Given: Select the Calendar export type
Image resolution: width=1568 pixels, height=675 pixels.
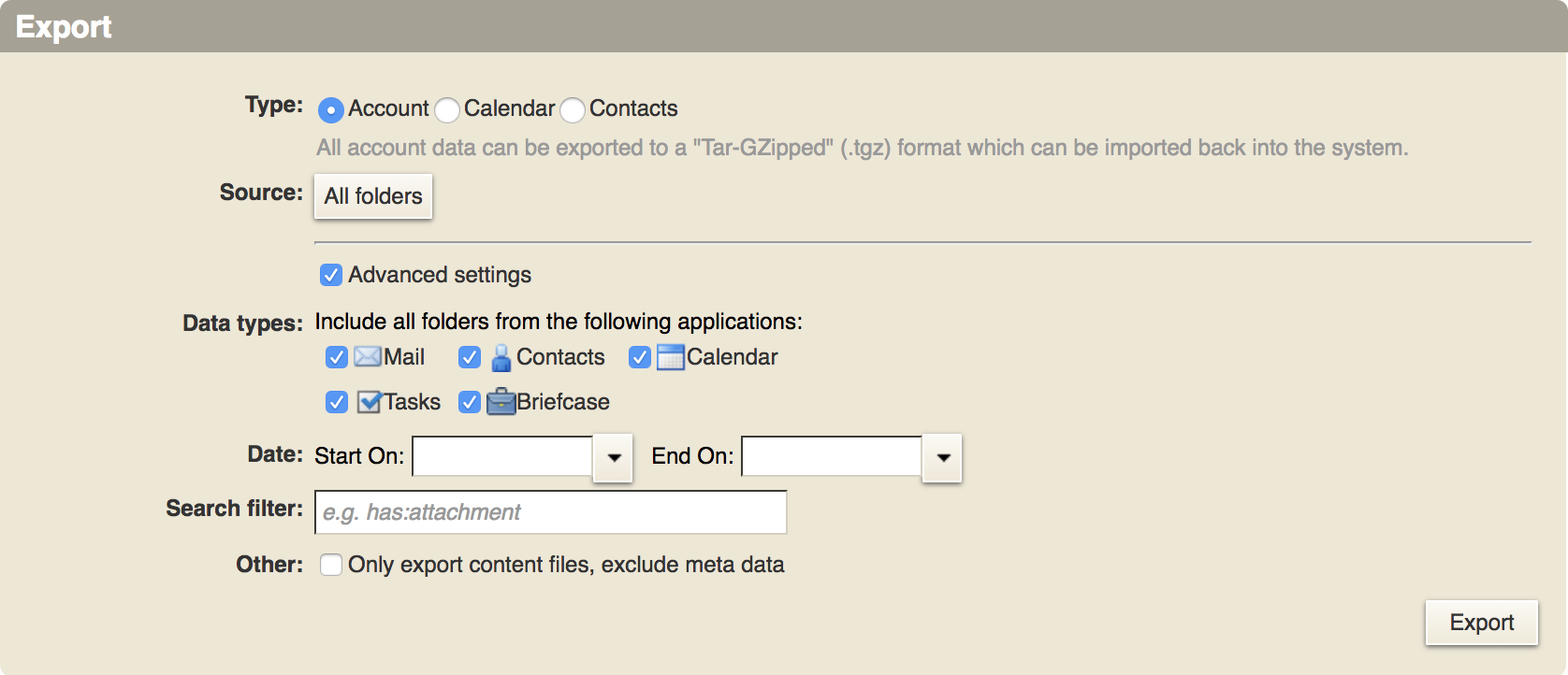Looking at the screenshot, I should (x=447, y=110).
